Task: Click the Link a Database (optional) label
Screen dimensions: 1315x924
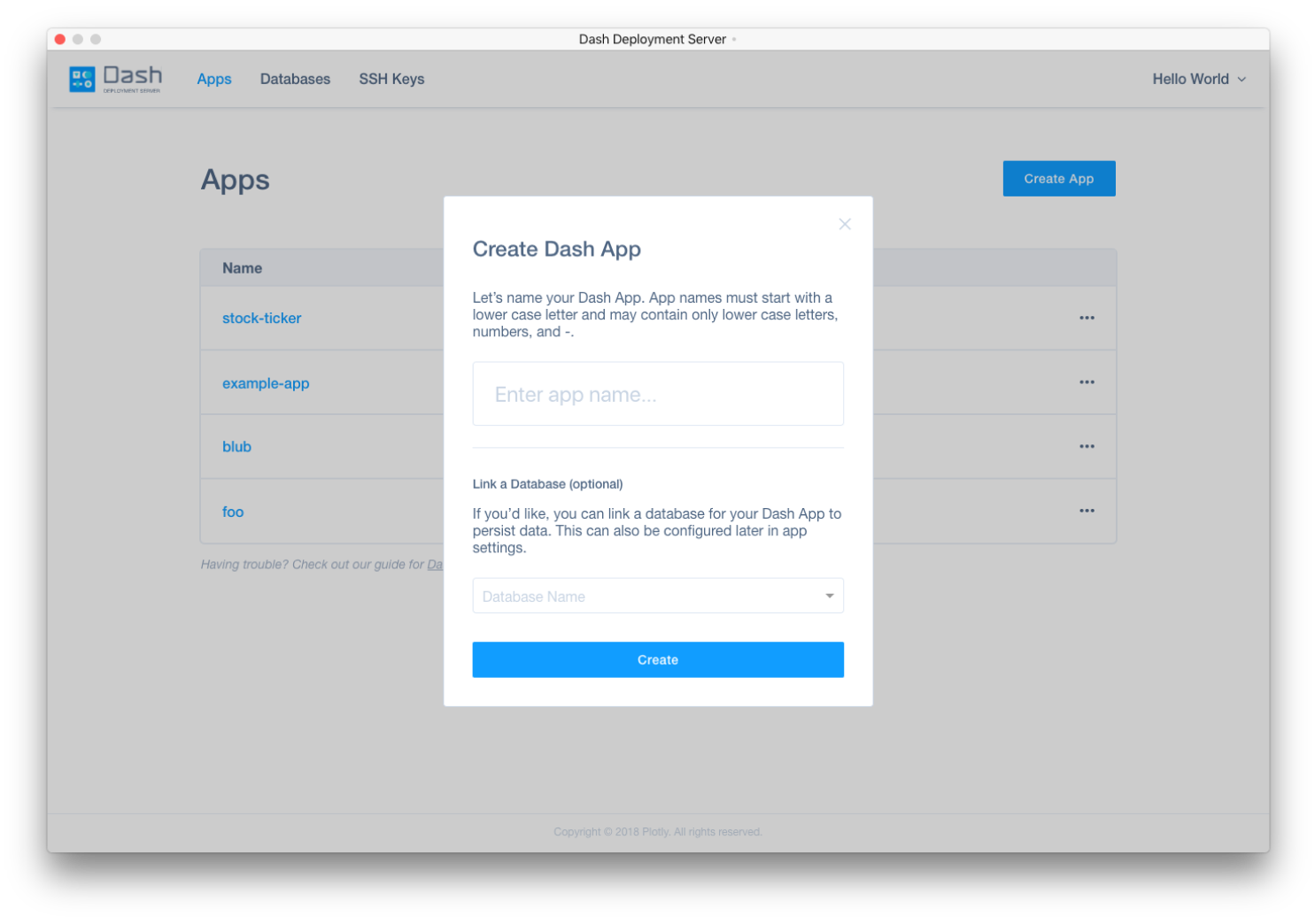Action: coord(547,484)
